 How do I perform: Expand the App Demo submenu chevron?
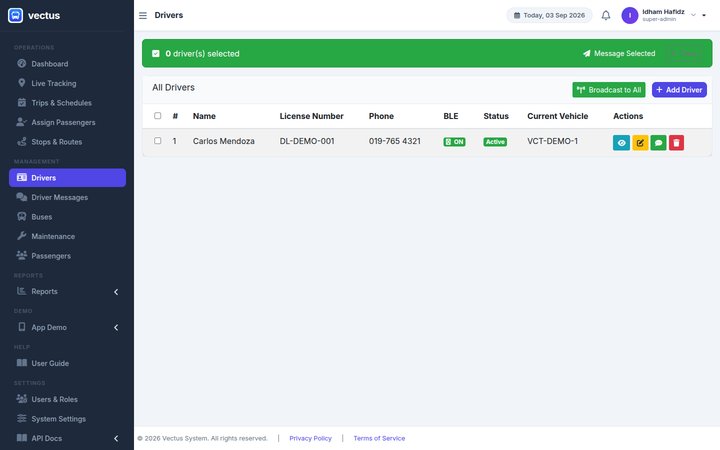[116, 327]
